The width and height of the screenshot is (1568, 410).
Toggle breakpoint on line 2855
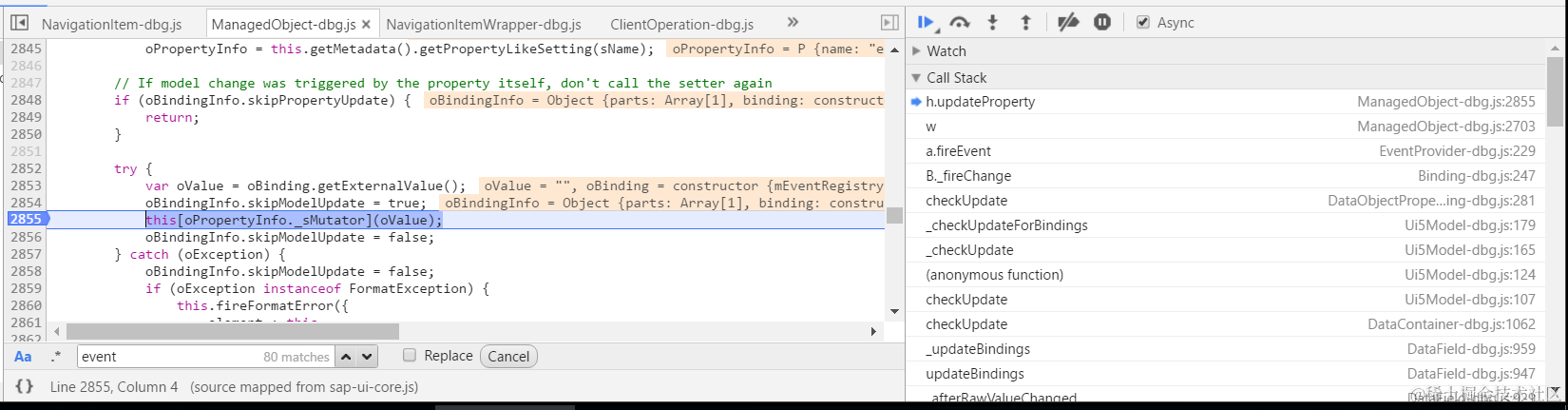pos(26,219)
